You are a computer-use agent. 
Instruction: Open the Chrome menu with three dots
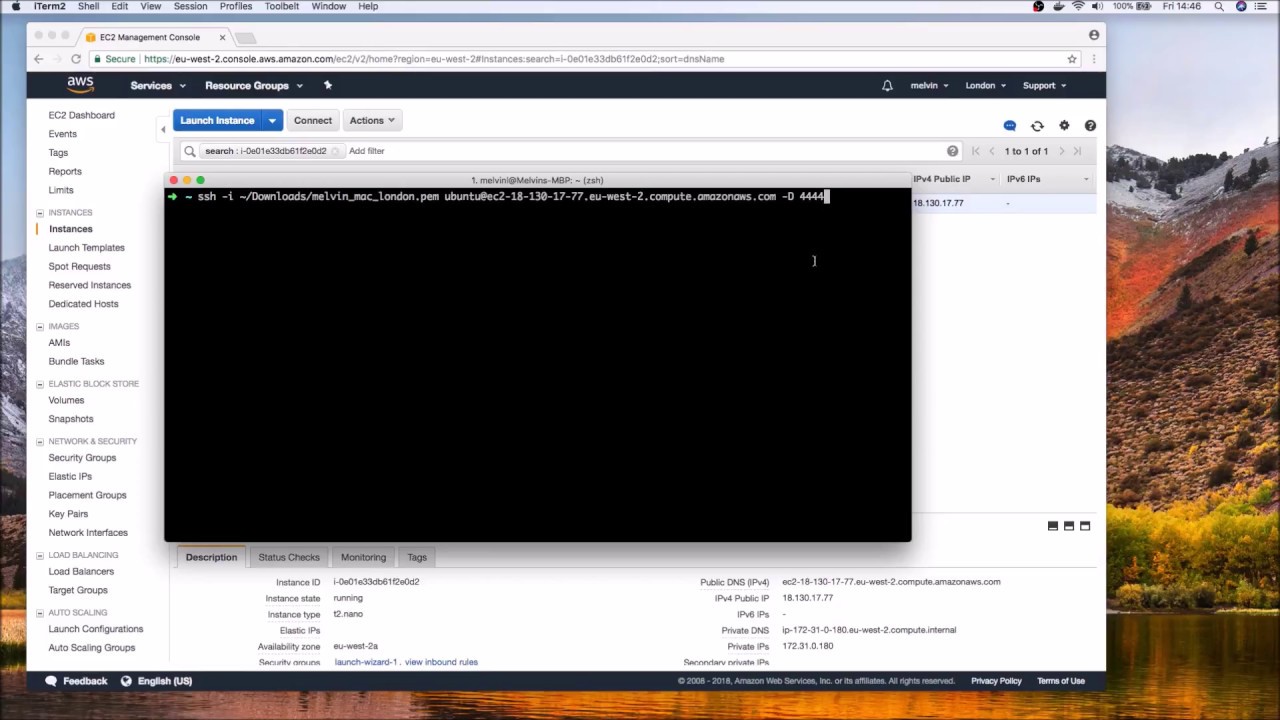[x=1094, y=59]
